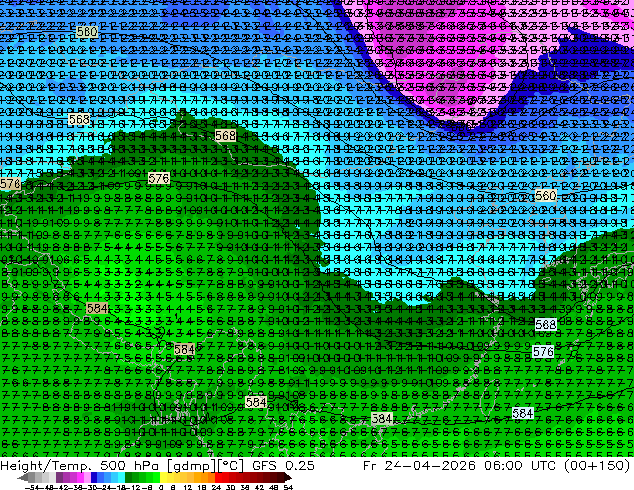Screen dimensions: 634x490
Task: Click the 'Fr 24-04-2026' date text
Action: point(419,466)
